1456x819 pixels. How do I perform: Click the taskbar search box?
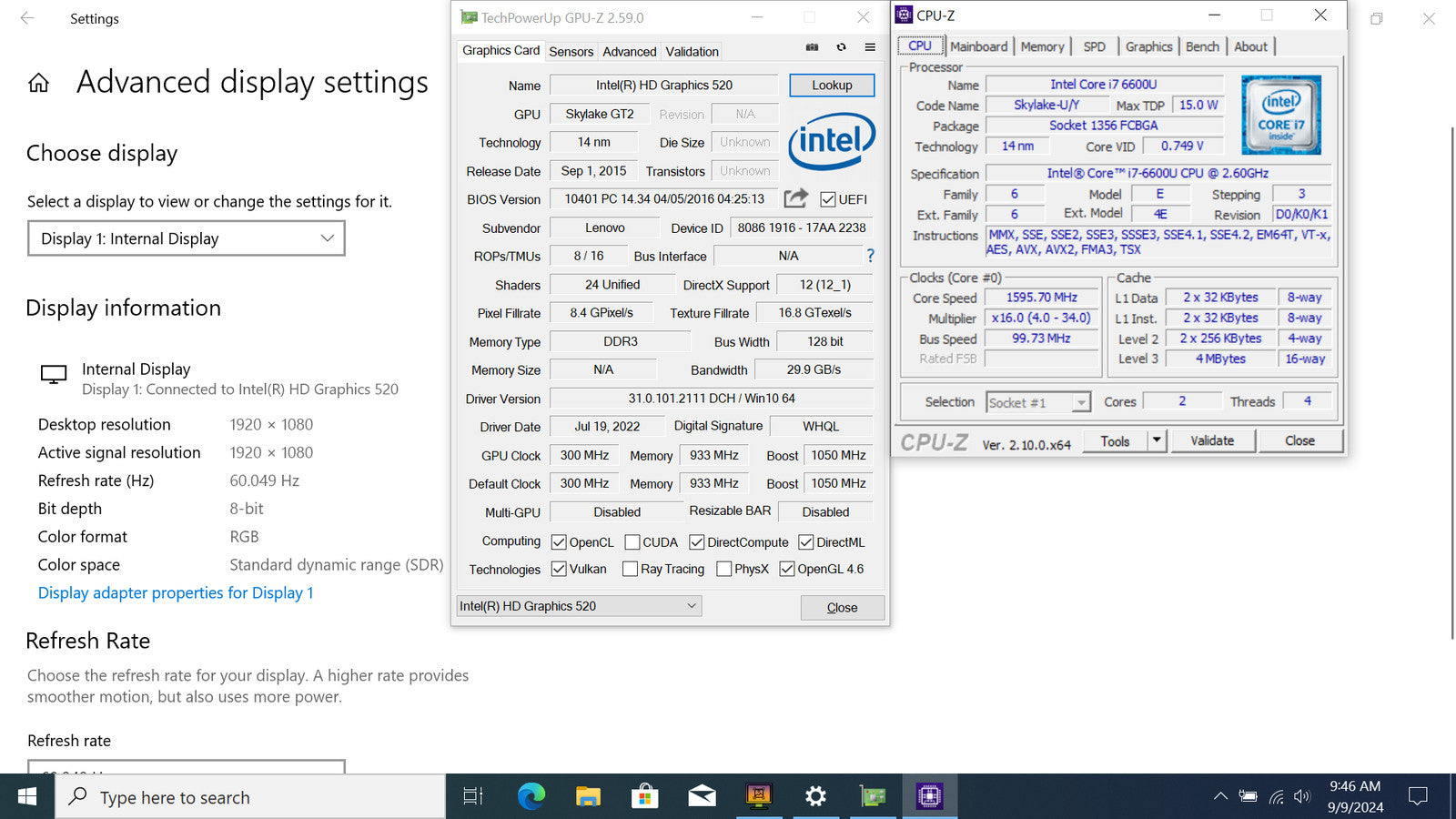pos(251,797)
